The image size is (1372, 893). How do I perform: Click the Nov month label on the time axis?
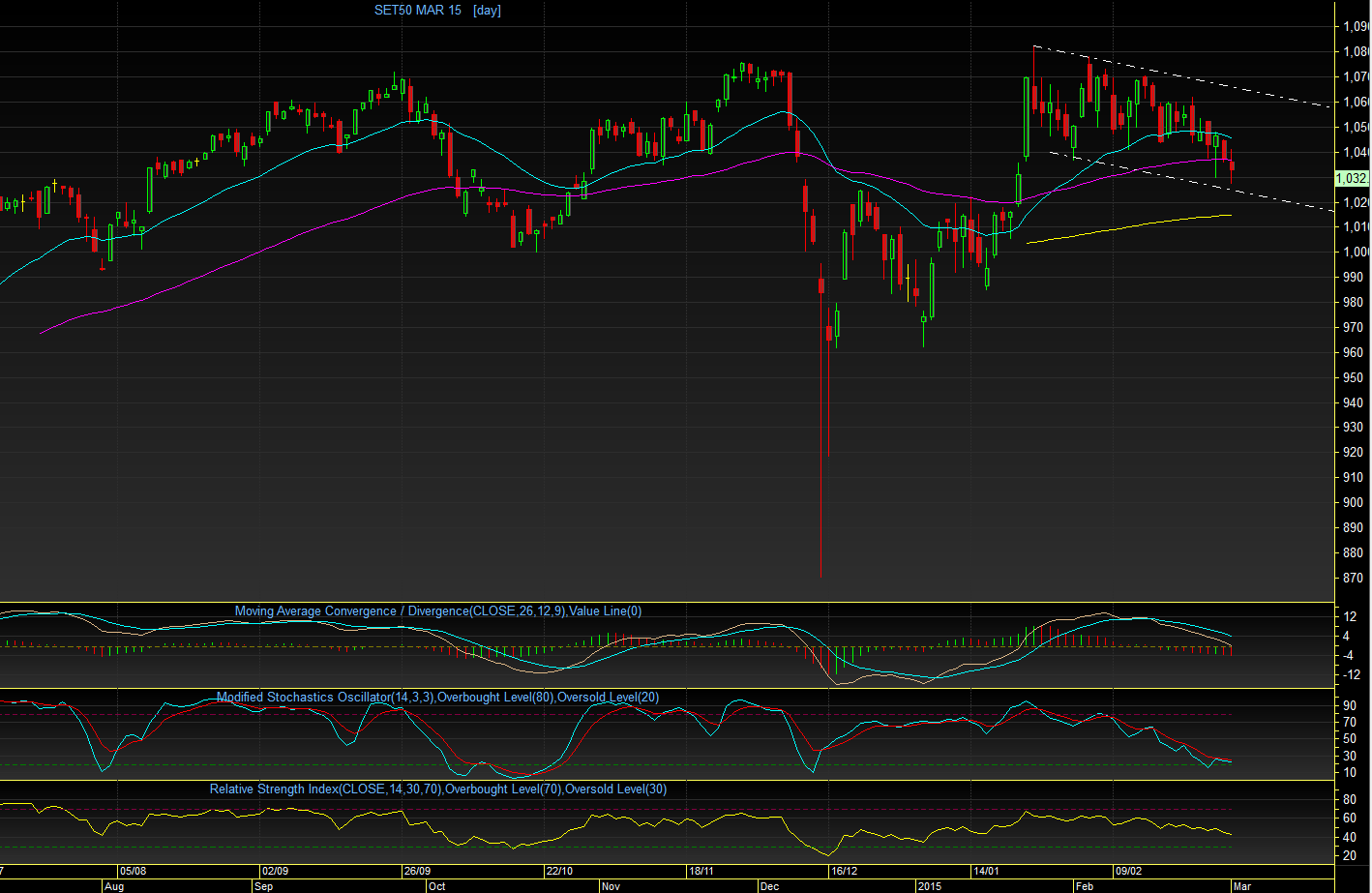611,886
